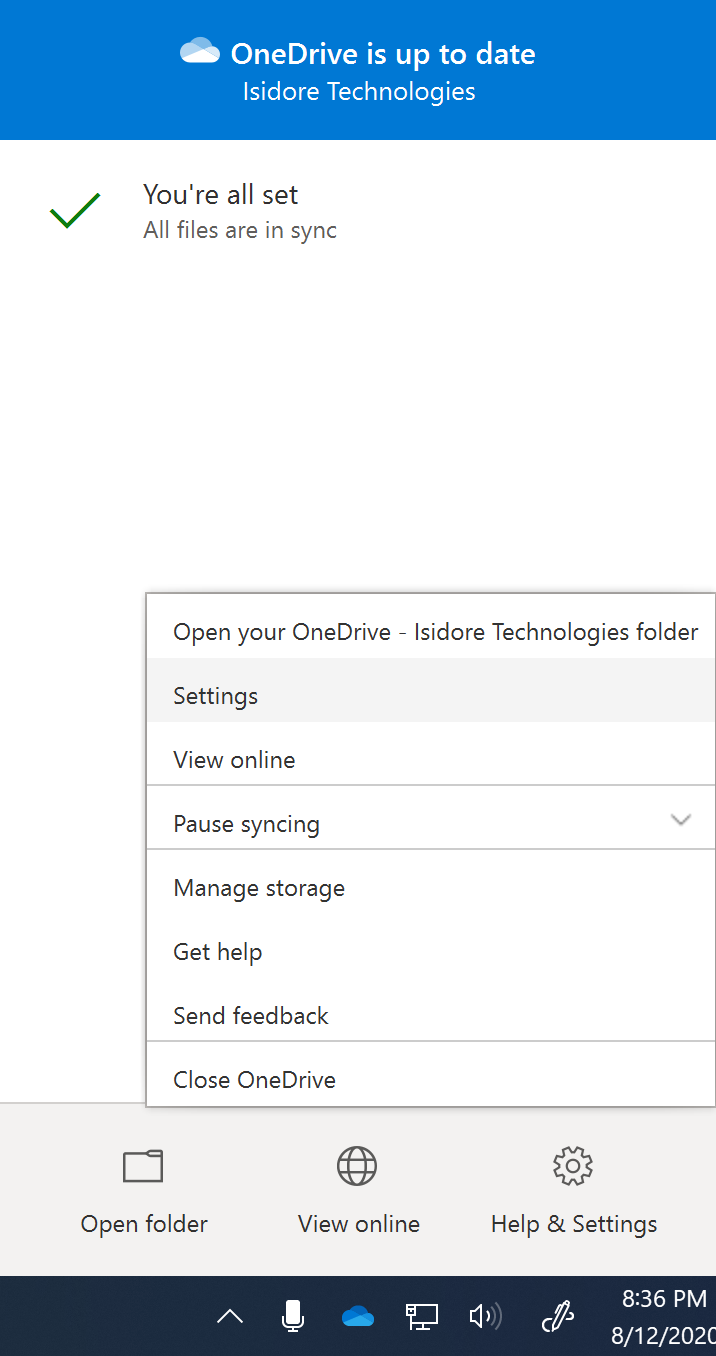
Task: Open the network tray icon
Action: point(422,1316)
